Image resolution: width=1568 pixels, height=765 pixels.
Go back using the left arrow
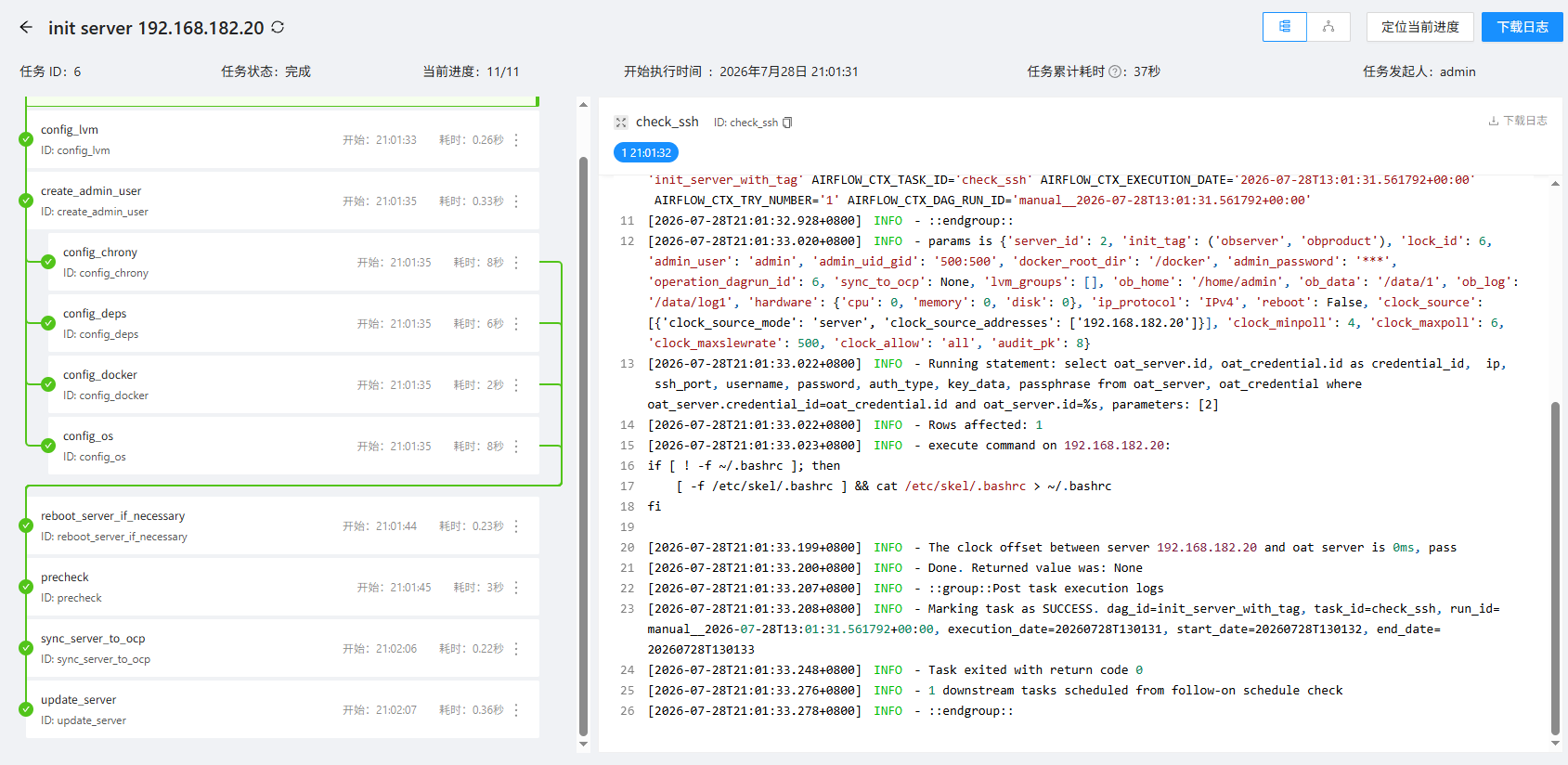tap(26, 28)
